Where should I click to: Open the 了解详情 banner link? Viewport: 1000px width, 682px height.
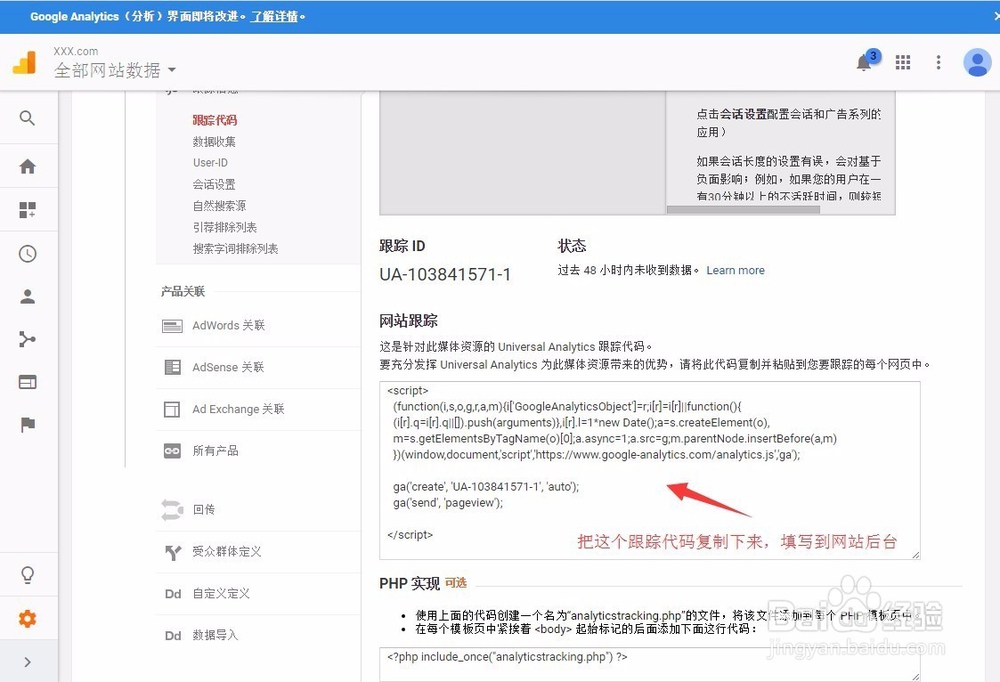(277, 16)
